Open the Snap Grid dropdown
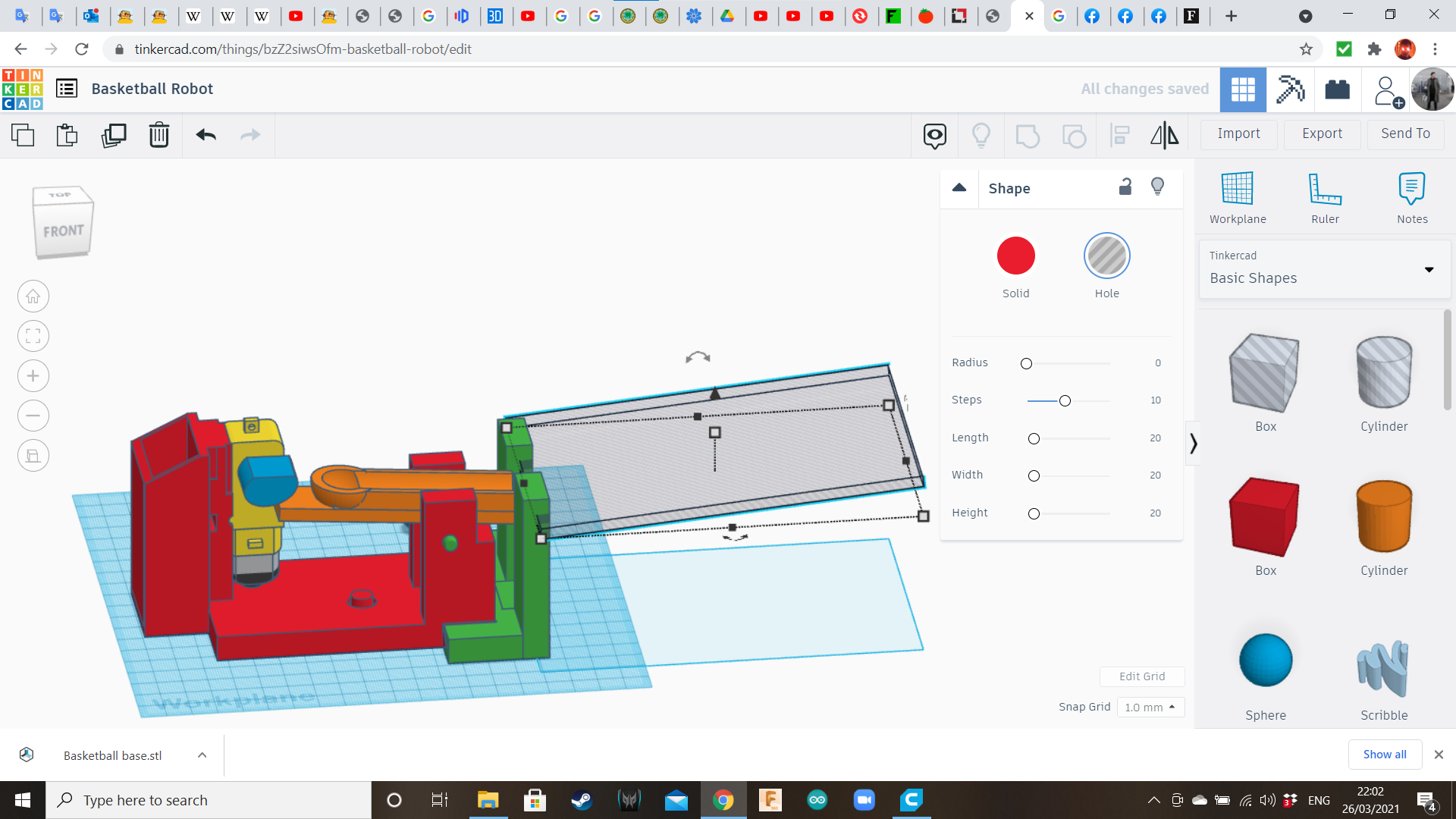This screenshot has width=1456, height=819. (1150, 707)
